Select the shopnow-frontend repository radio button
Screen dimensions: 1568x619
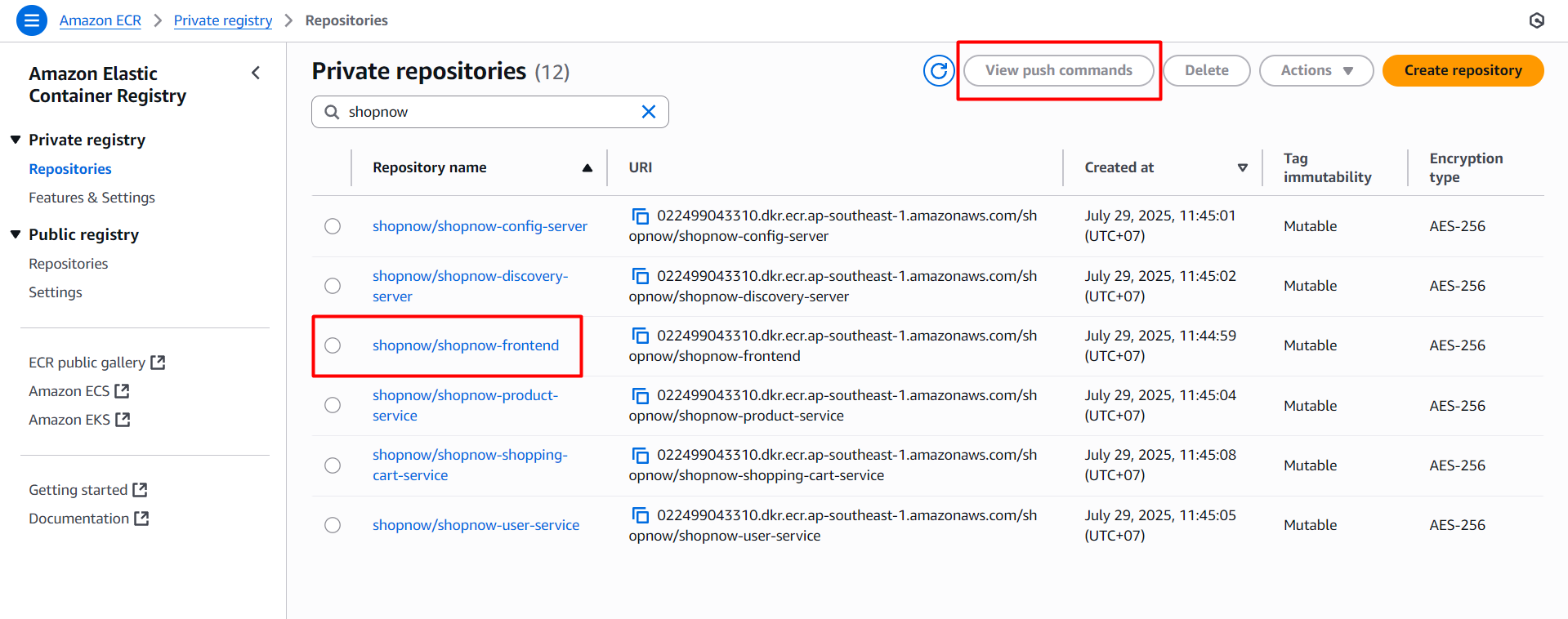tap(333, 345)
